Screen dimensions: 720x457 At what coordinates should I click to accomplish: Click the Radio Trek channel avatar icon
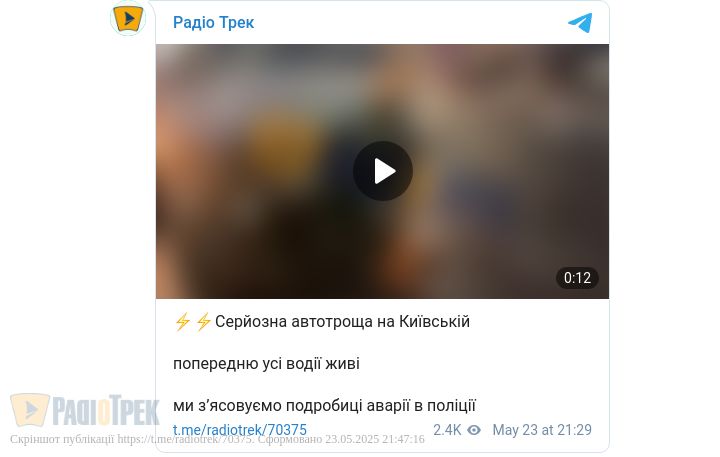pyautogui.click(x=128, y=18)
